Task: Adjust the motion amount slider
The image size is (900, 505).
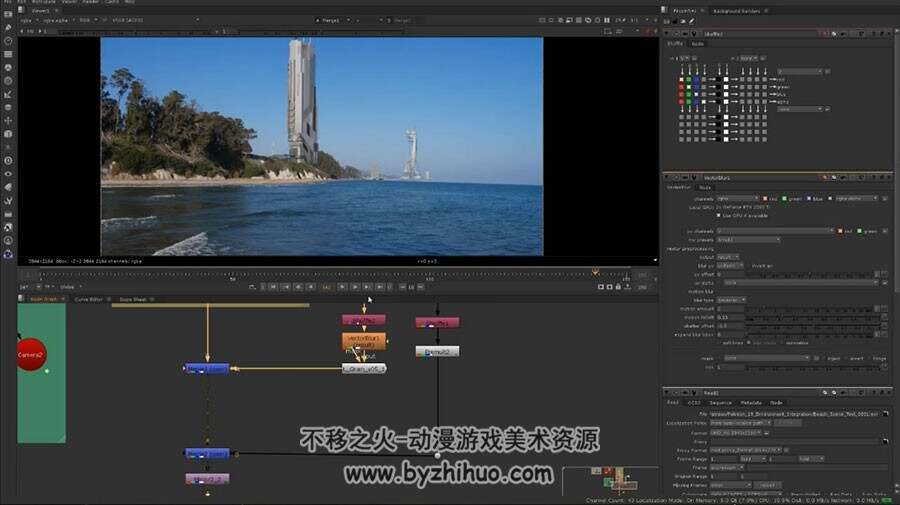Action: 812,309
